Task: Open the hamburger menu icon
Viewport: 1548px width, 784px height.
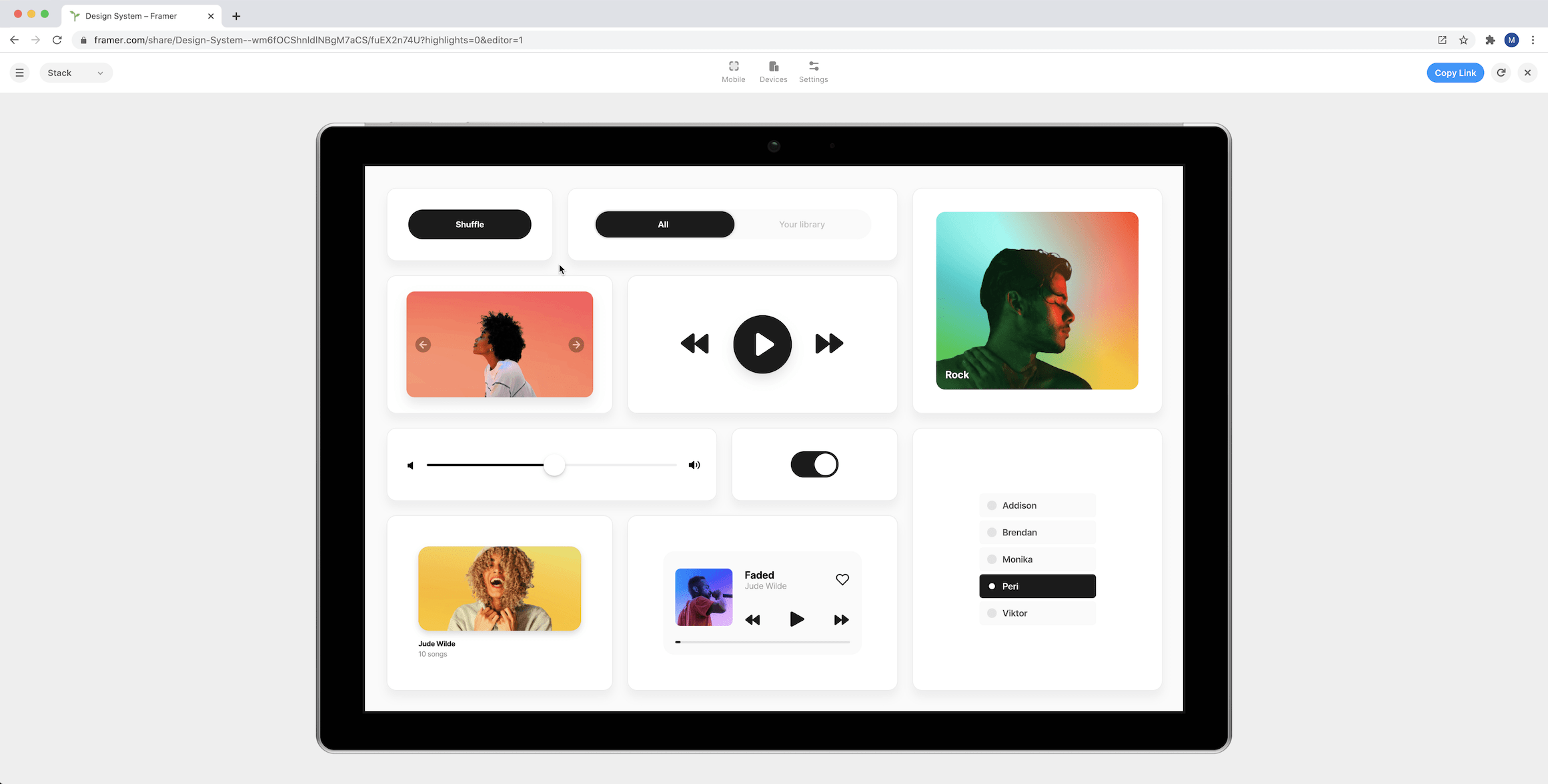Action: point(19,73)
